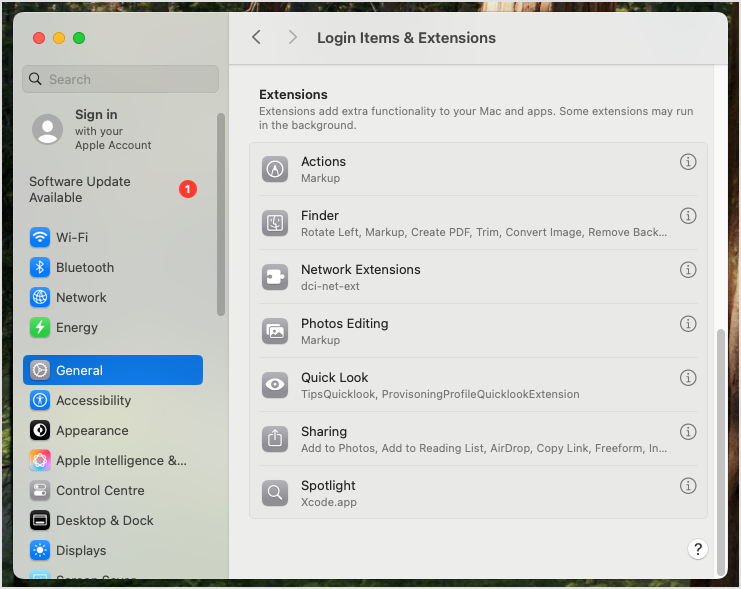Click the 'dci-net-ext' text

(x=330, y=286)
